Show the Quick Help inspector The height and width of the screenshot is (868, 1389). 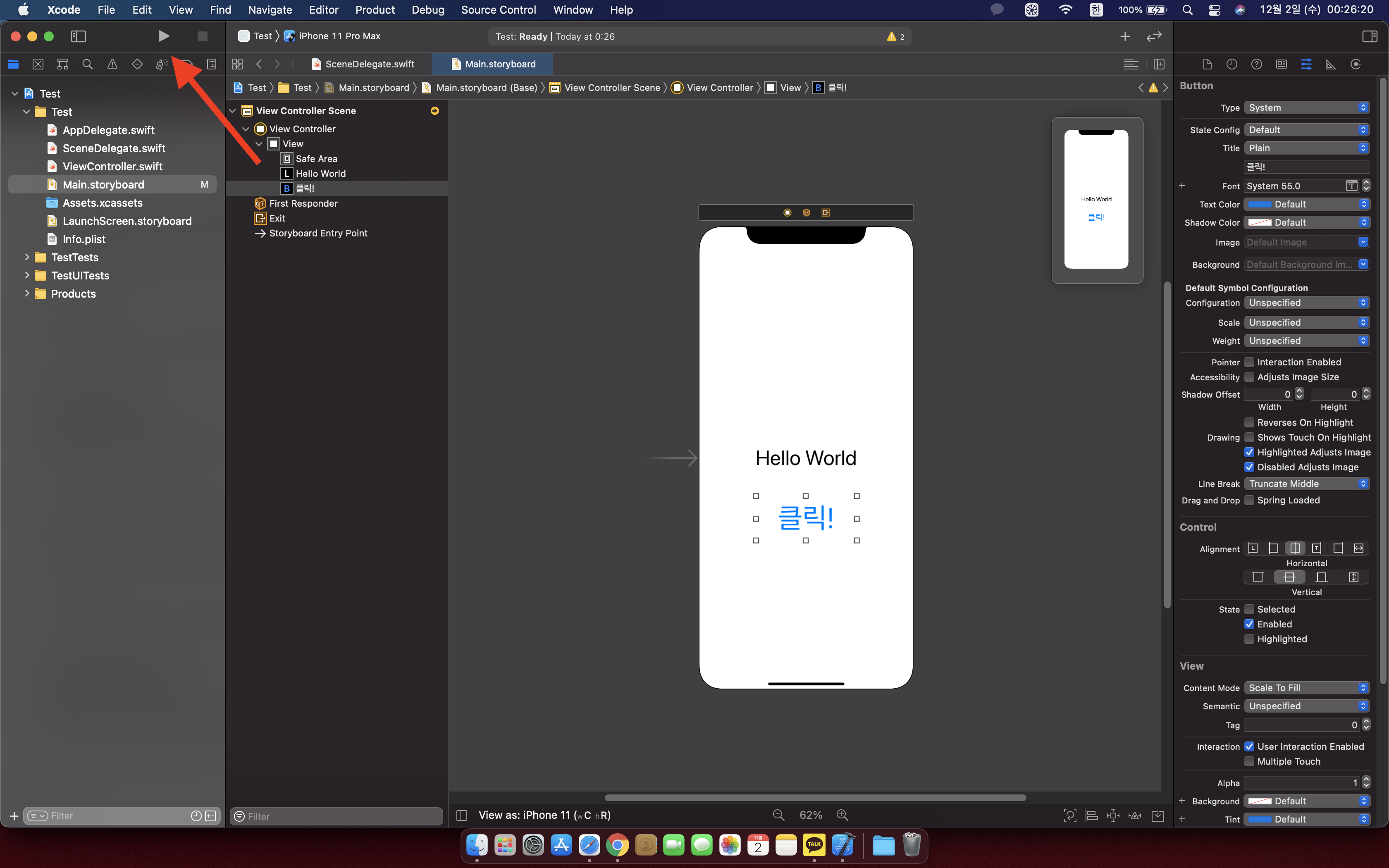click(x=1256, y=64)
